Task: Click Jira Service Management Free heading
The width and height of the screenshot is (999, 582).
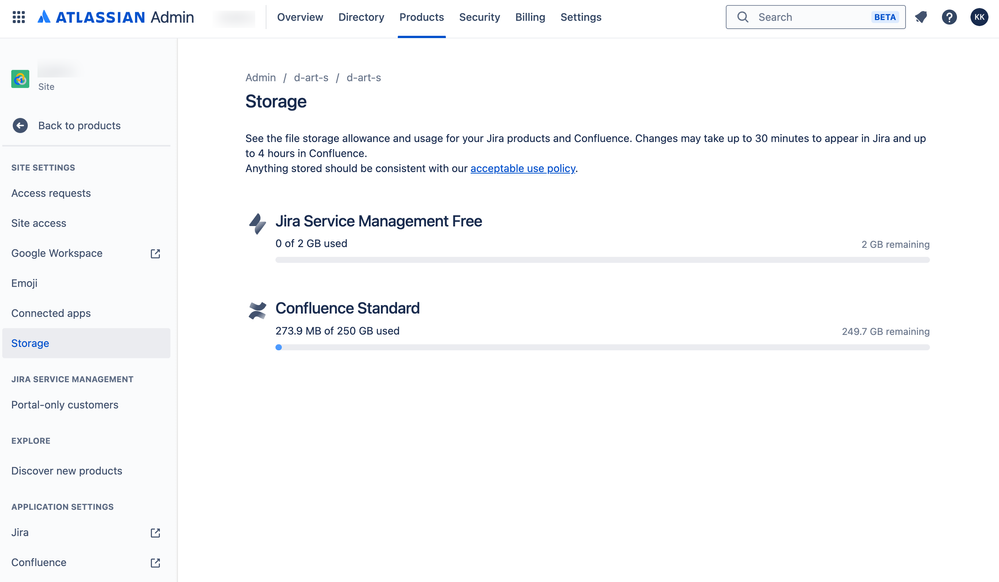Action: (378, 221)
